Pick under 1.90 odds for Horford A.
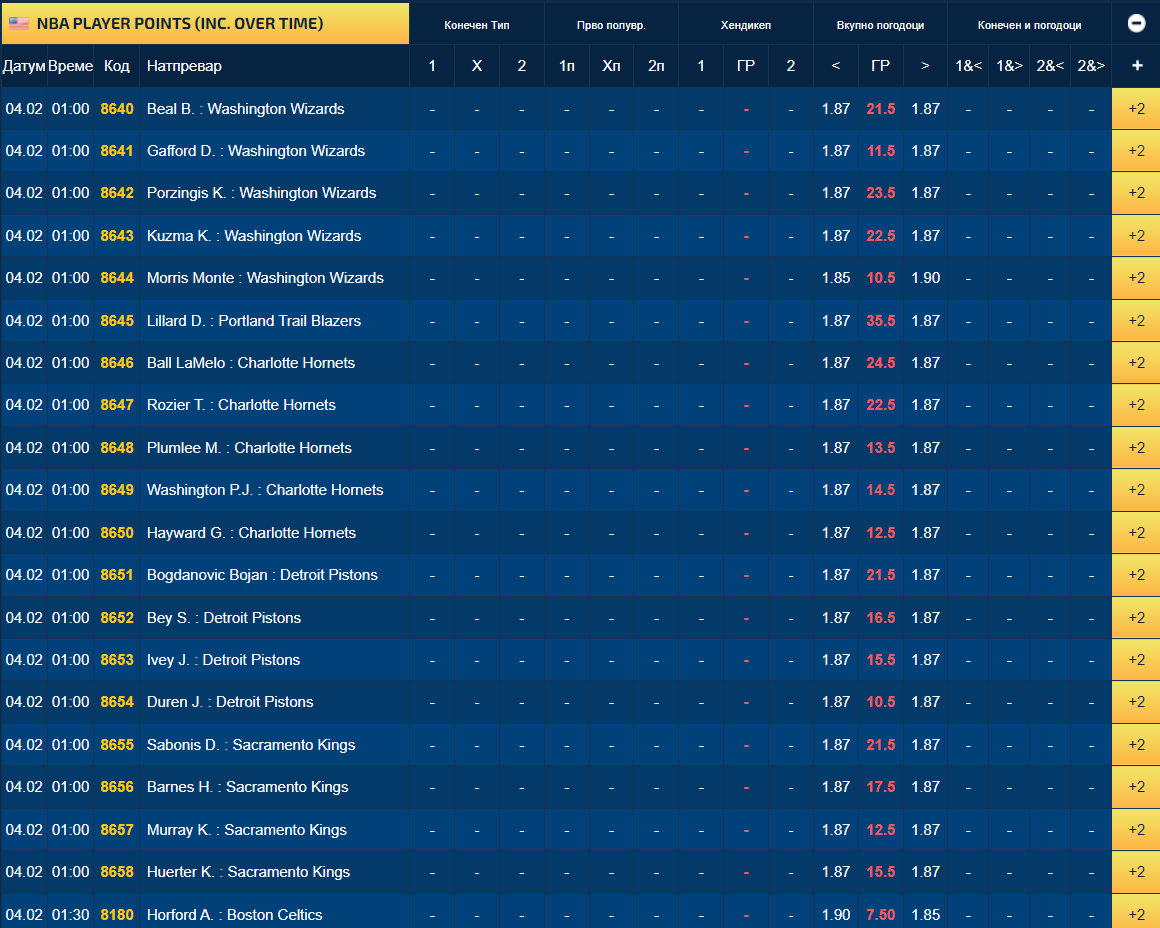Screen dimensions: 1160x928 (836, 915)
